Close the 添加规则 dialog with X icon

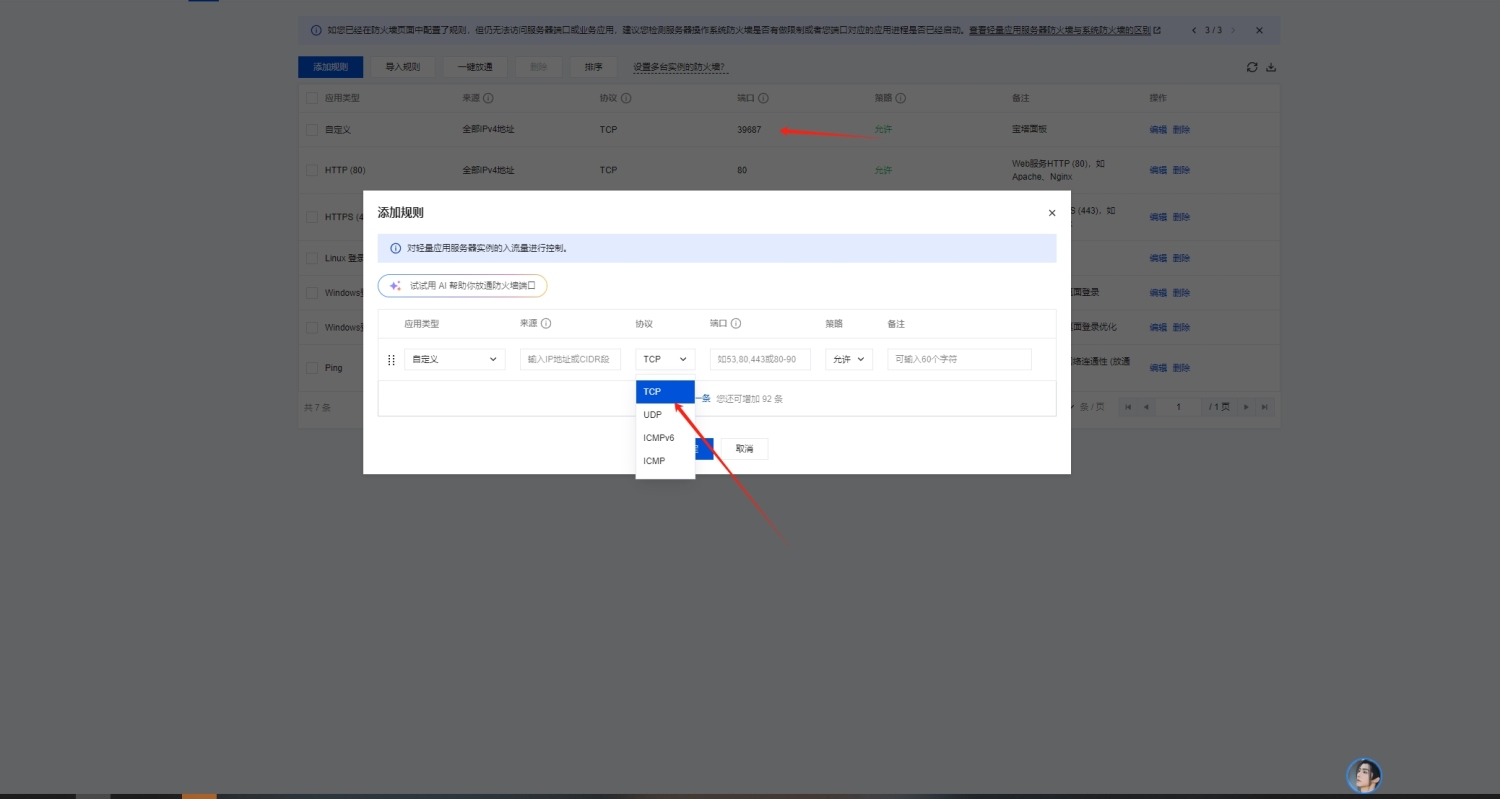click(x=1051, y=212)
